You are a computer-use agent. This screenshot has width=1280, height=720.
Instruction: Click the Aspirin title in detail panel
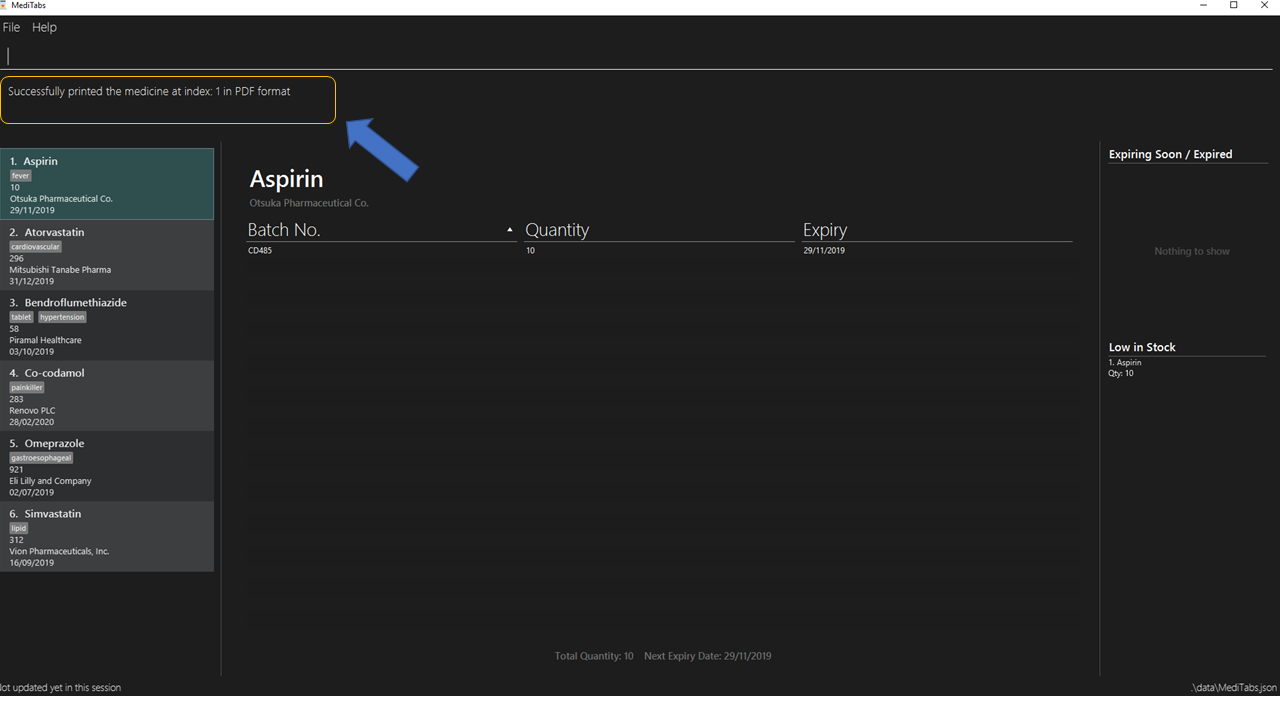tap(286, 179)
